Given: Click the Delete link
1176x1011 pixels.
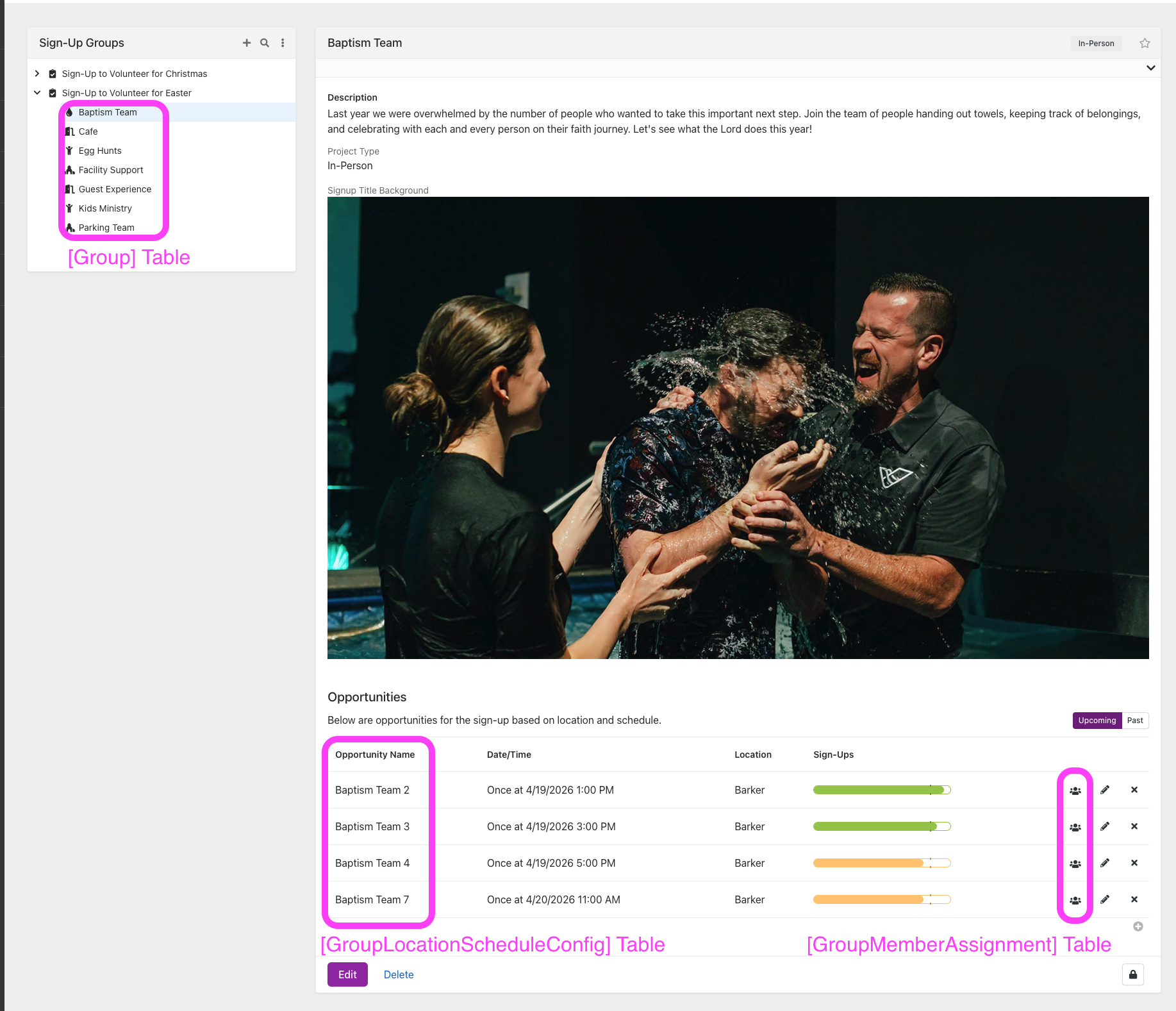Looking at the screenshot, I should tap(398, 974).
